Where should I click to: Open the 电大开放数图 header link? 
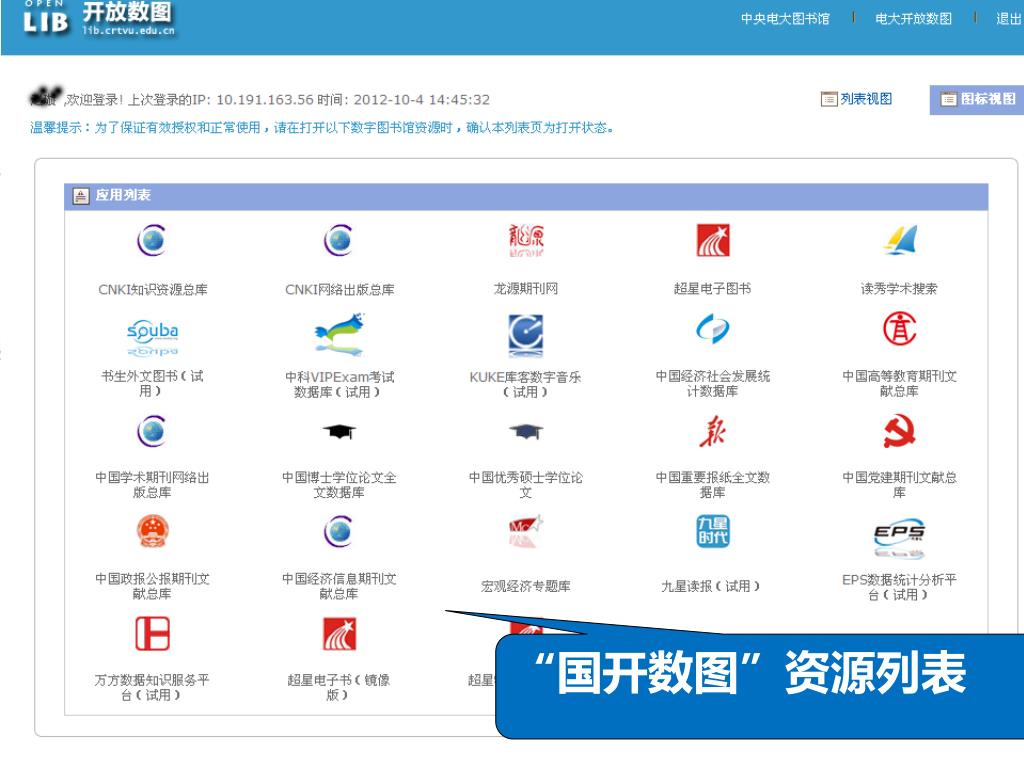913,19
